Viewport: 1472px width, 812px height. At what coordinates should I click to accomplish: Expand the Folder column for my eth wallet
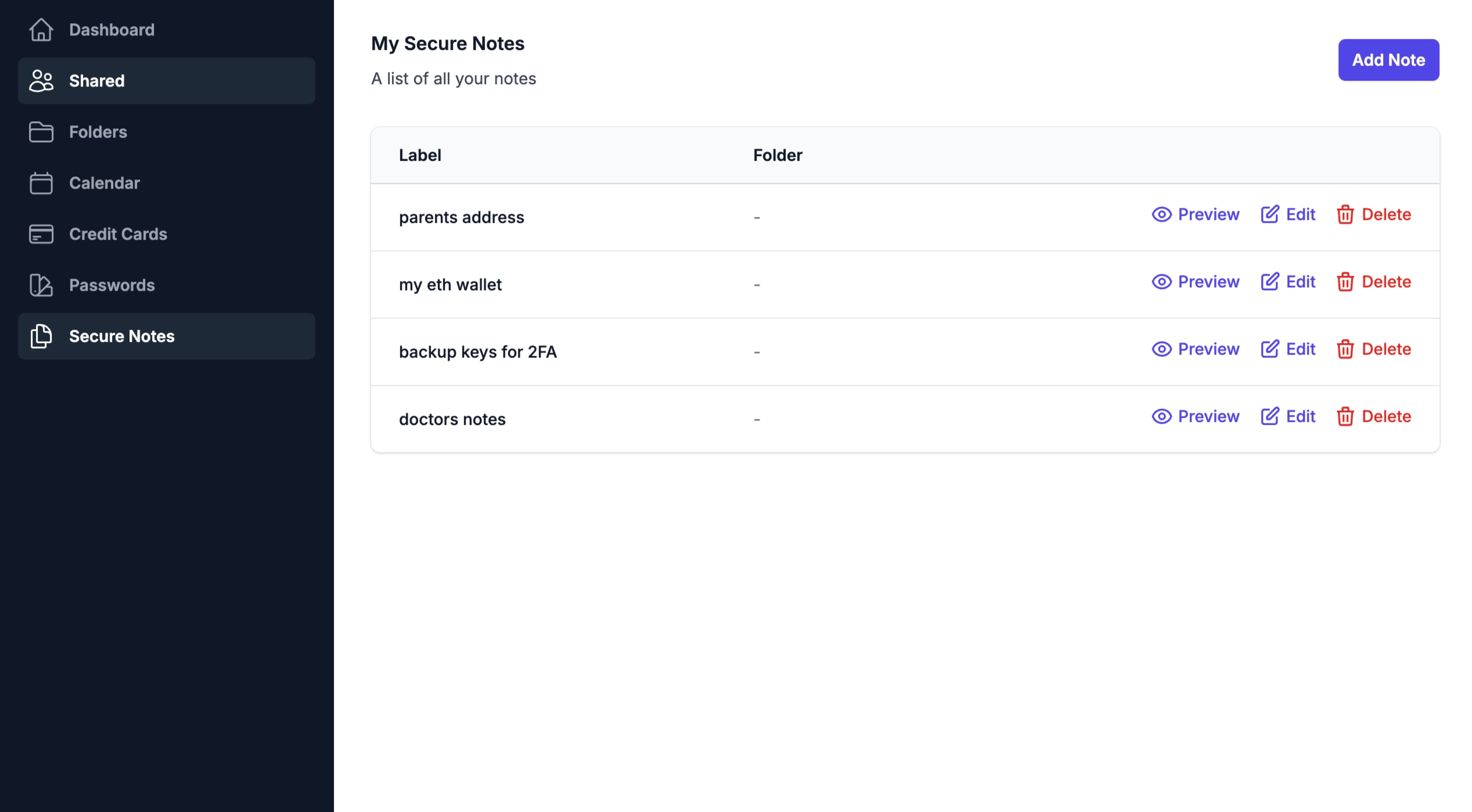coord(757,283)
